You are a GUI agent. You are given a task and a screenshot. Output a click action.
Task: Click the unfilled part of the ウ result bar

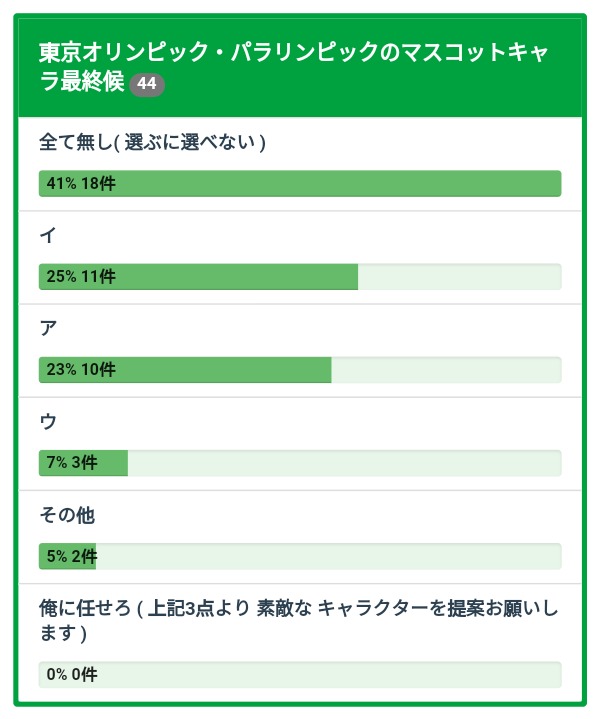click(x=344, y=463)
